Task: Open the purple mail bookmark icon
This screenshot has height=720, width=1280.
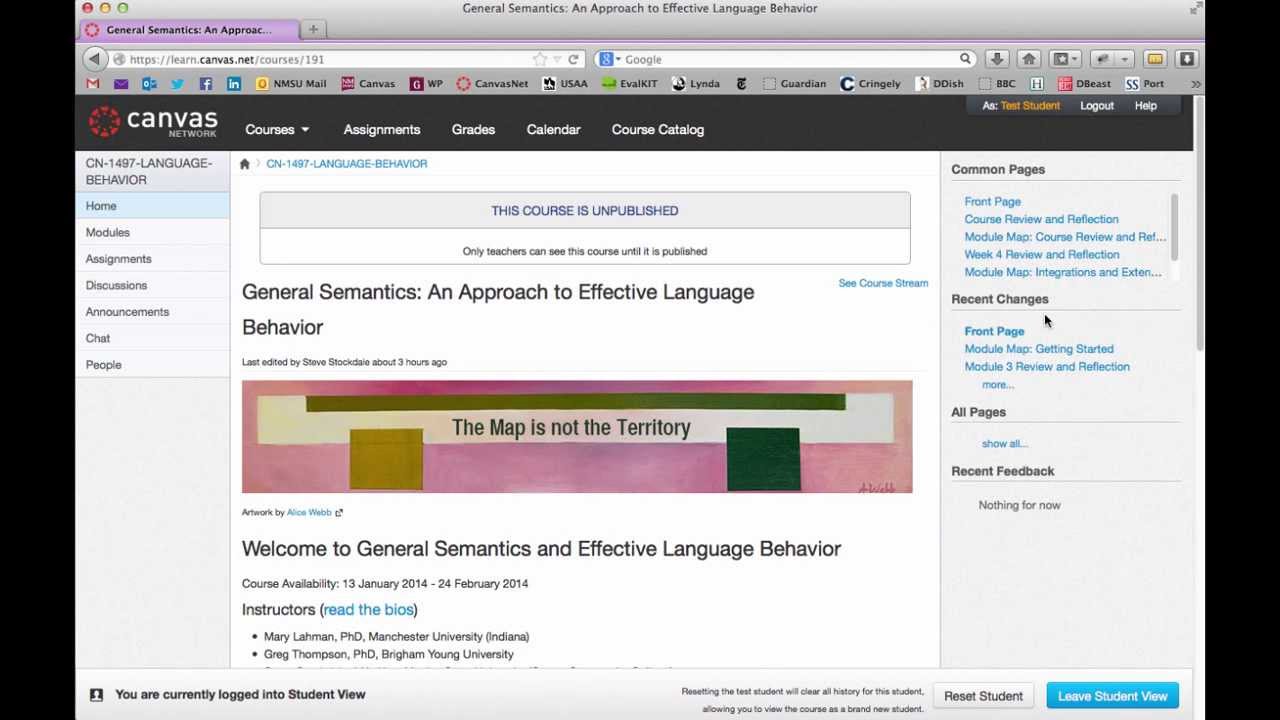Action: pyautogui.click(x=121, y=84)
